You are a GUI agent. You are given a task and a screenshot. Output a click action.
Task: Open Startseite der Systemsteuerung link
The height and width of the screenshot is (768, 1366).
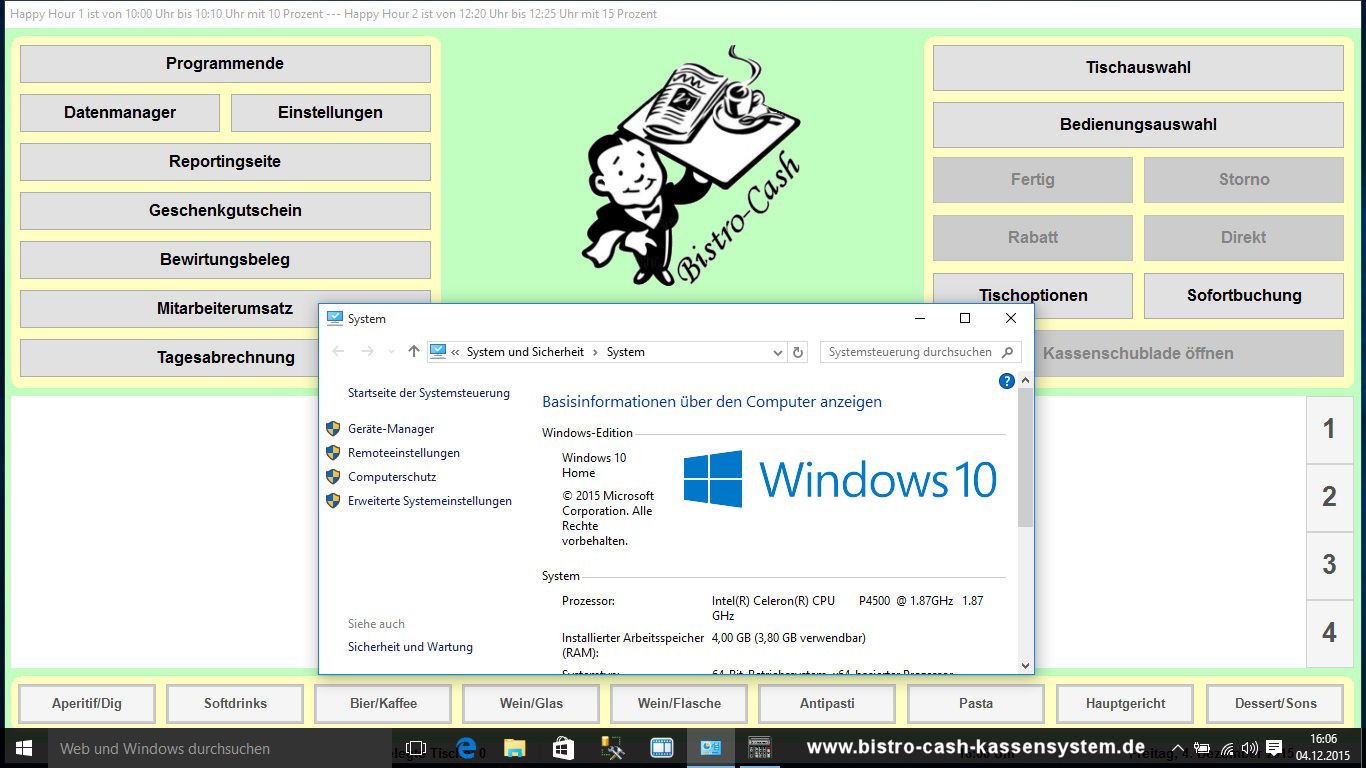[x=429, y=393]
